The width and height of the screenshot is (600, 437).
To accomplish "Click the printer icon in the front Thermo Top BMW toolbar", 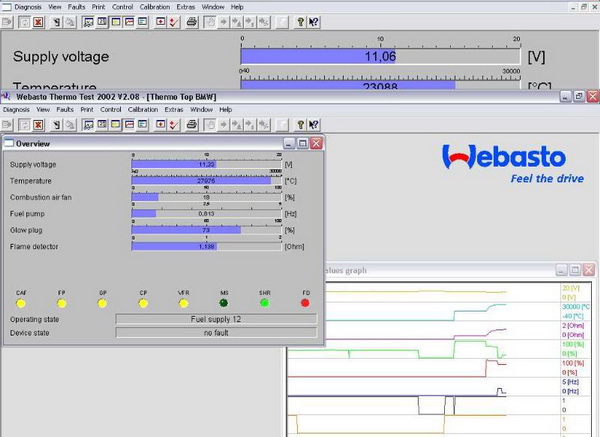I will point(192,125).
